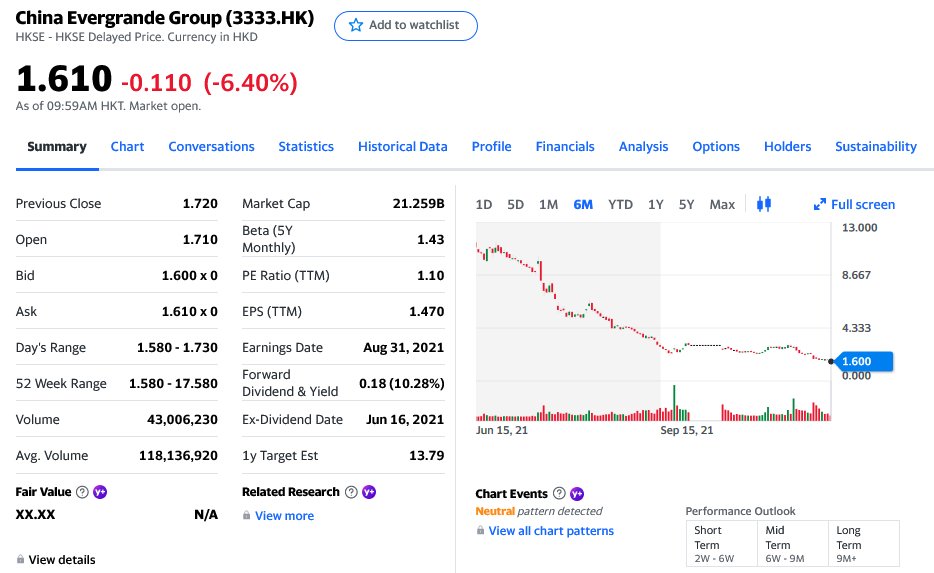Click the Fair Value XX.XX placeholder
934x573 pixels.
click(x=35, y=515)
